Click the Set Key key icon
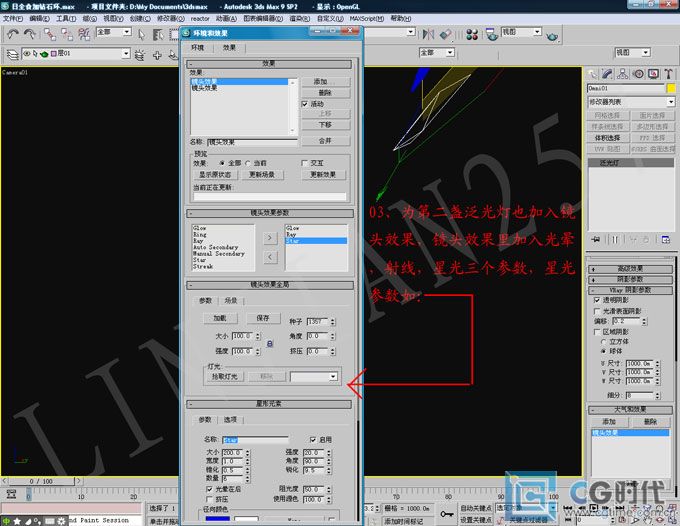This screenshot has height=526, width=680. pyautogui.click(x=447, y=514)
